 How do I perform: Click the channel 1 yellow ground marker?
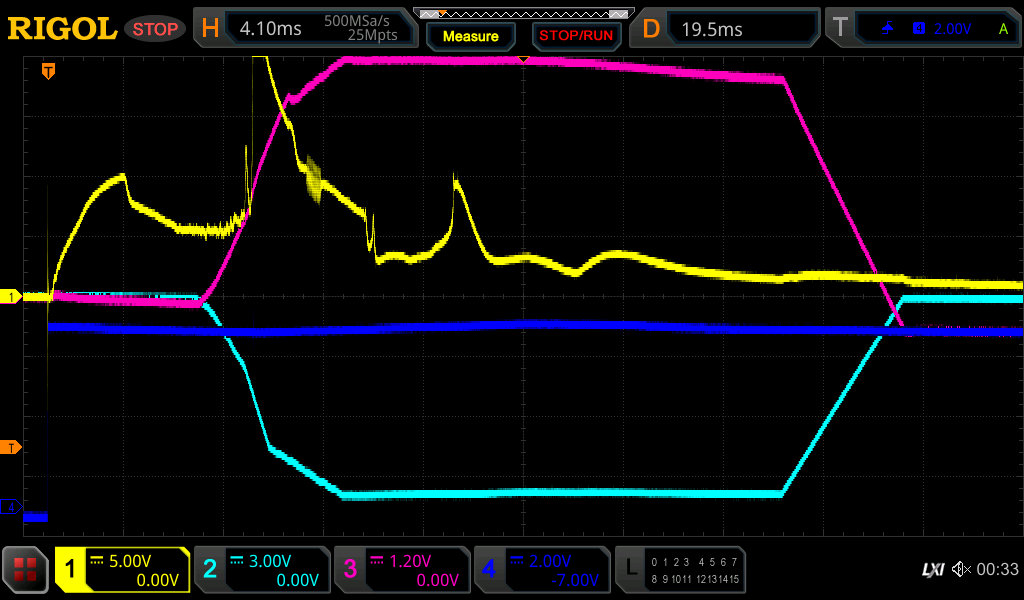(x=12, y=297)
